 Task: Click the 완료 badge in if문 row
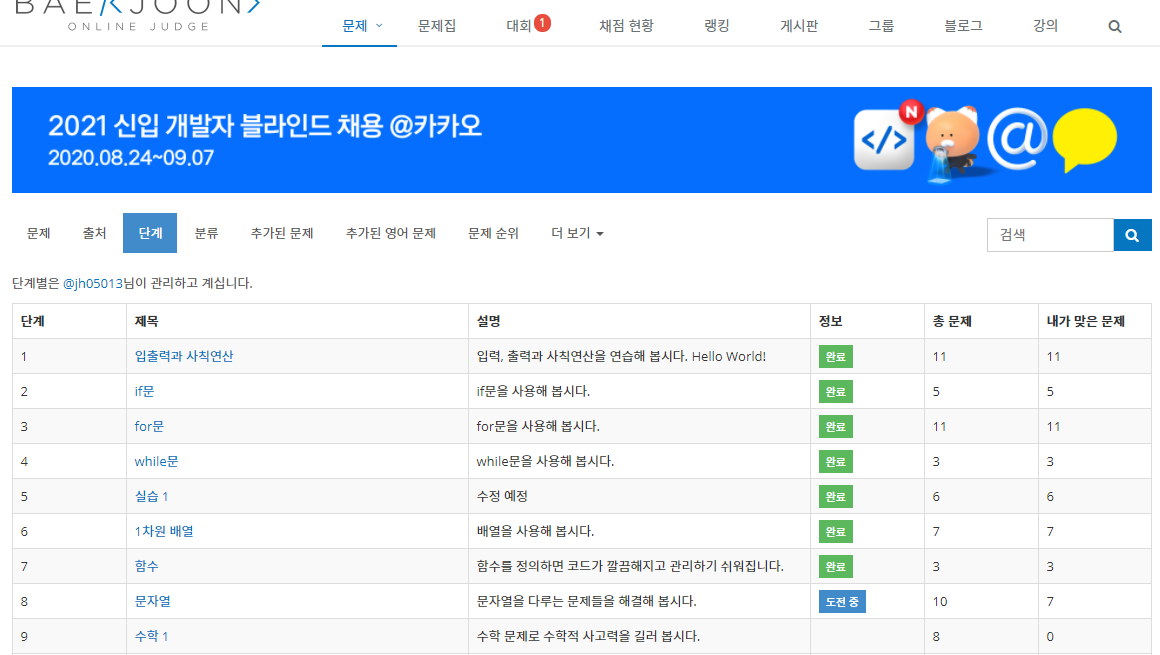point(835,392)
